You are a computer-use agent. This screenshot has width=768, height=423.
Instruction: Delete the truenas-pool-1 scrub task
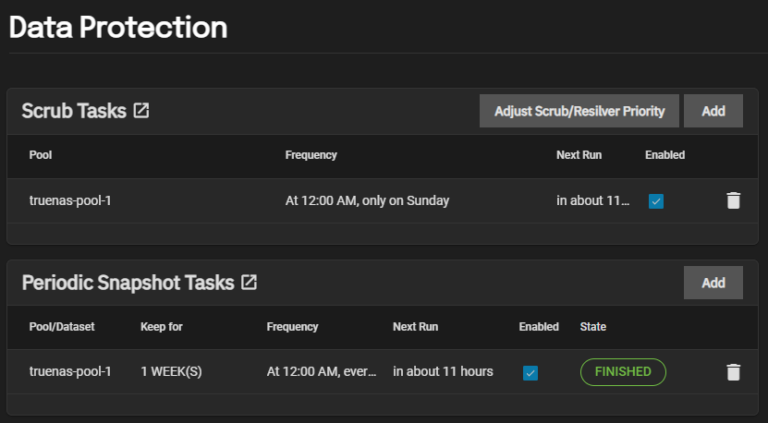[733, 201]
